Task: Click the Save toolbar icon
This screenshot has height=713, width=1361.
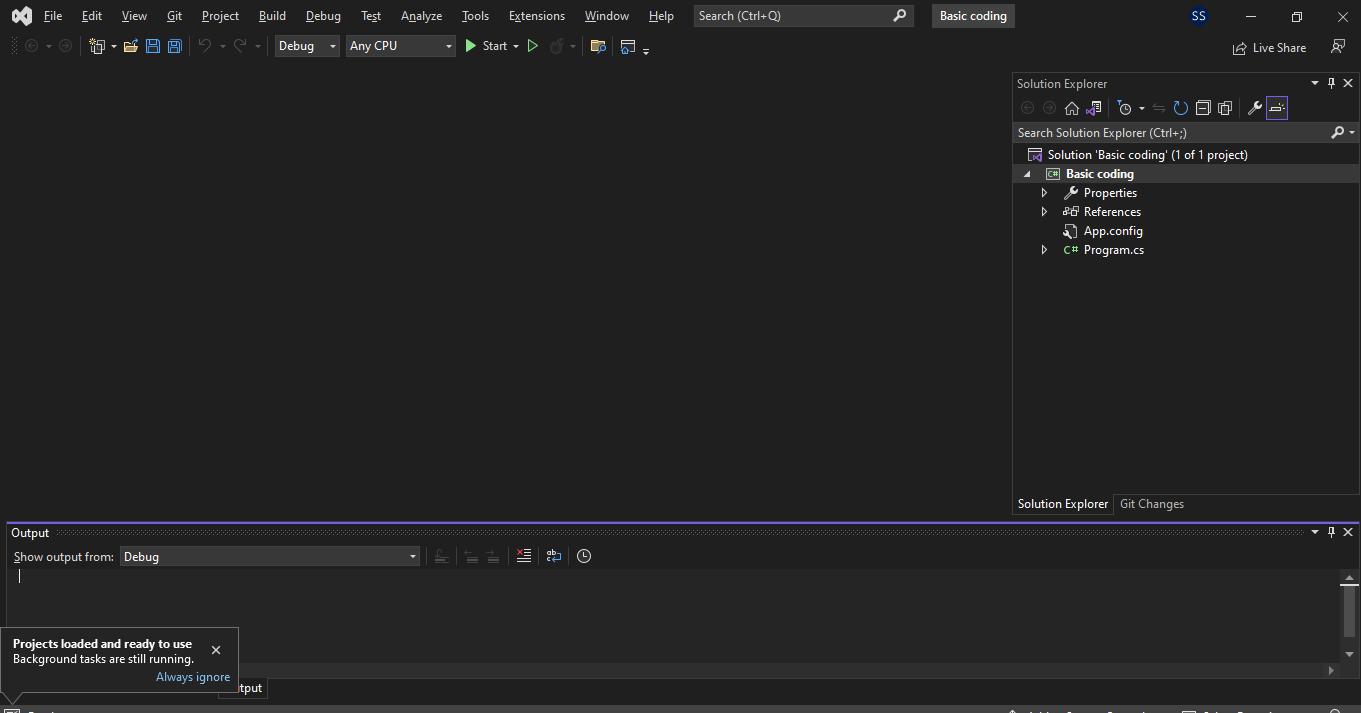Action: (x=152, y=46)
